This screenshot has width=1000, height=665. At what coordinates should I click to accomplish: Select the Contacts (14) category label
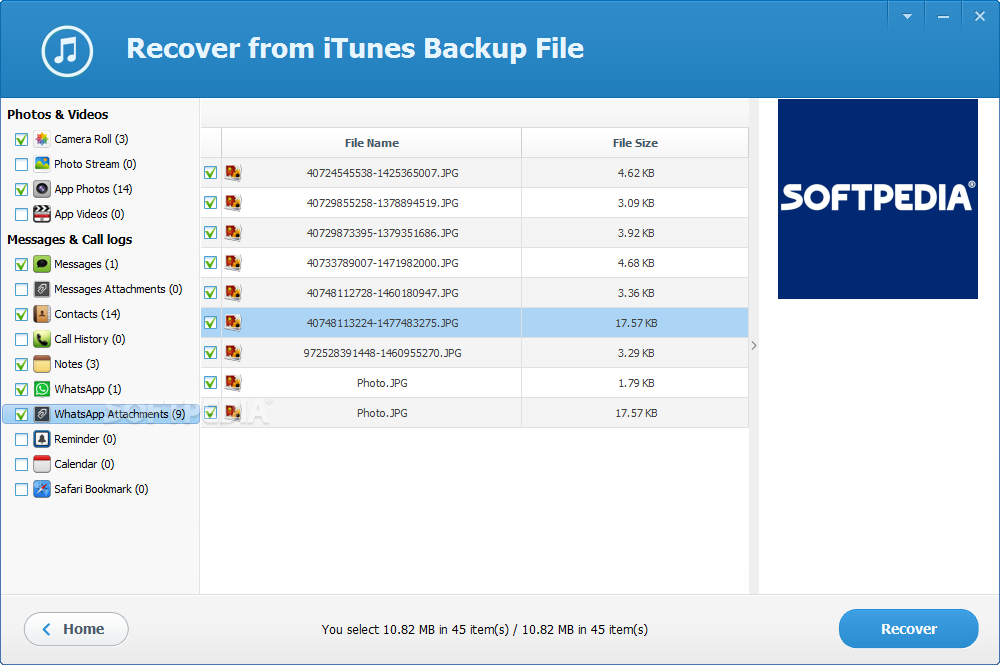[x=87, y=314]
